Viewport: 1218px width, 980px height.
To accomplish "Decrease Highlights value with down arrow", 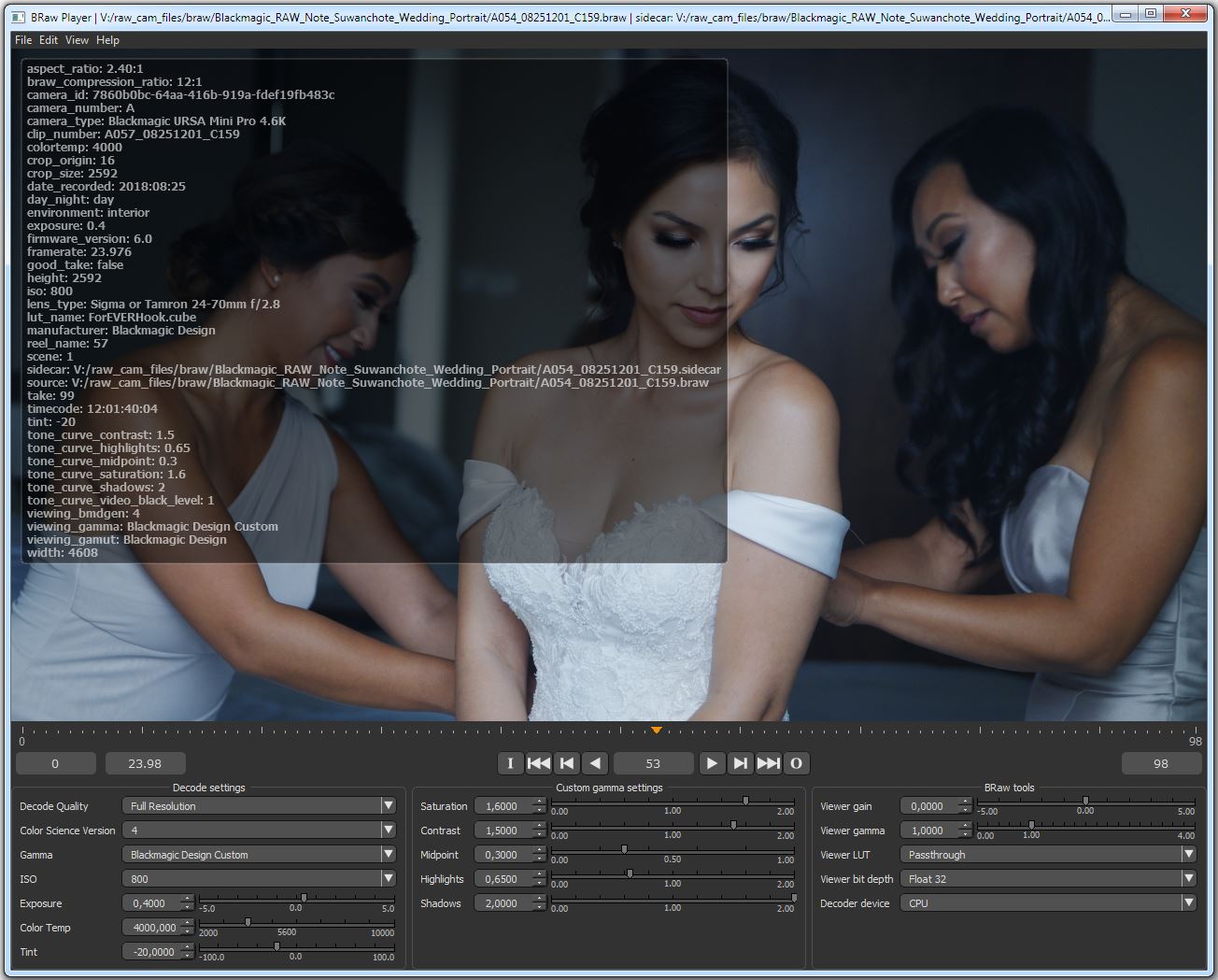I will (539, 883).
